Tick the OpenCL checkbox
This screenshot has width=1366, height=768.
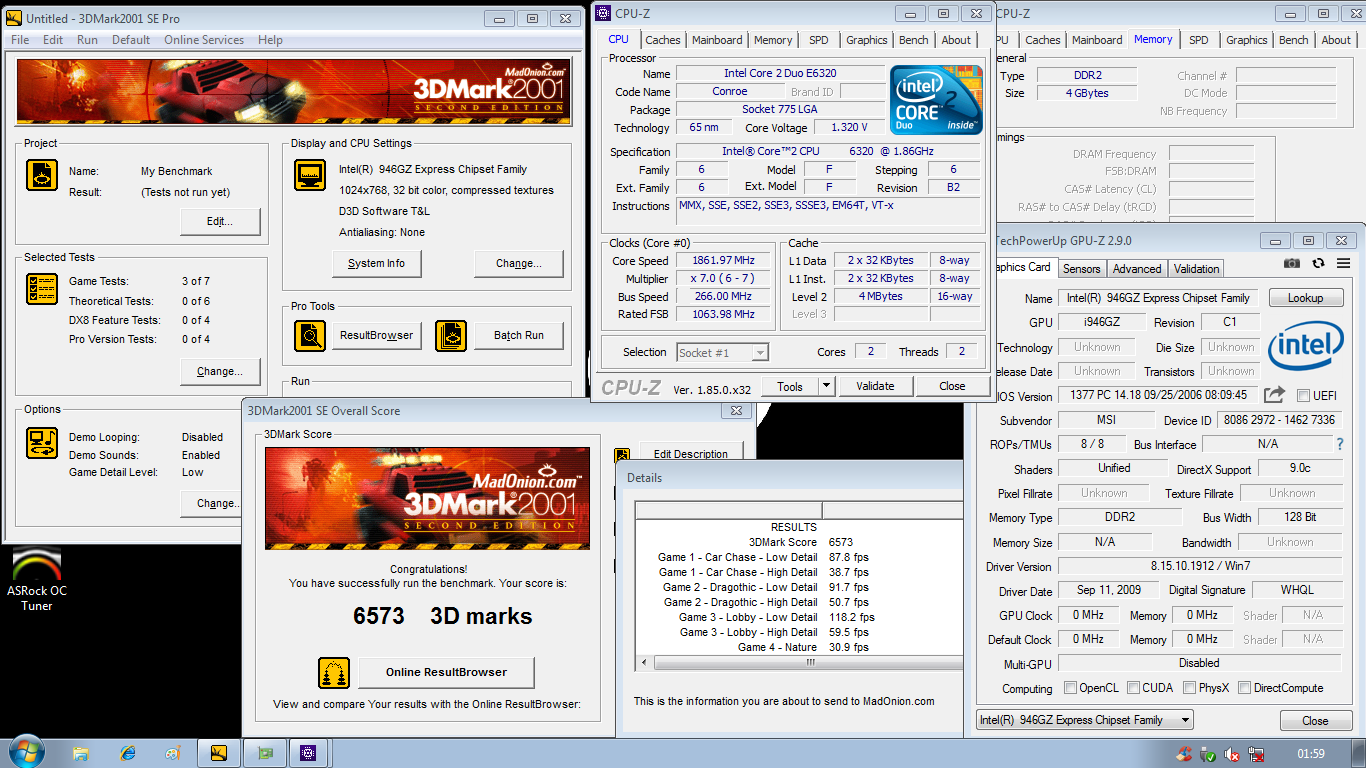(1071, 688)
